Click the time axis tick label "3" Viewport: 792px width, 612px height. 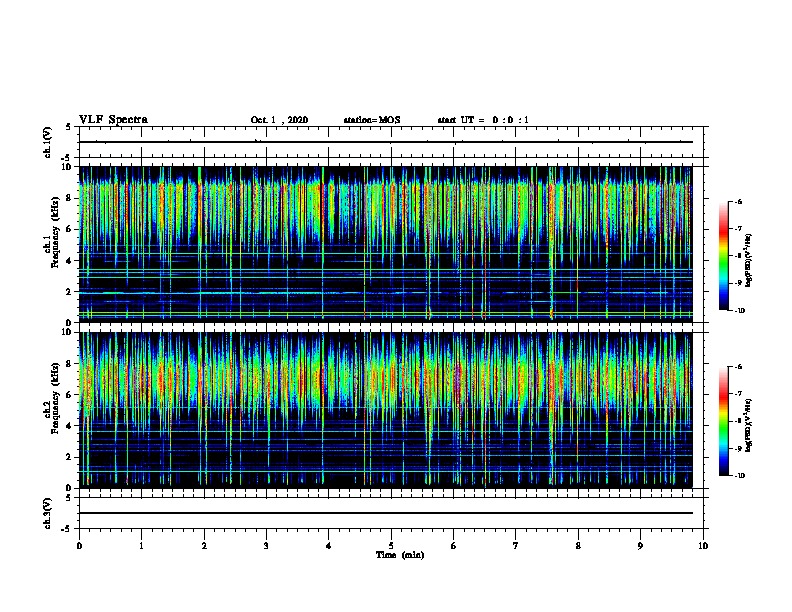tap(266, 545)
